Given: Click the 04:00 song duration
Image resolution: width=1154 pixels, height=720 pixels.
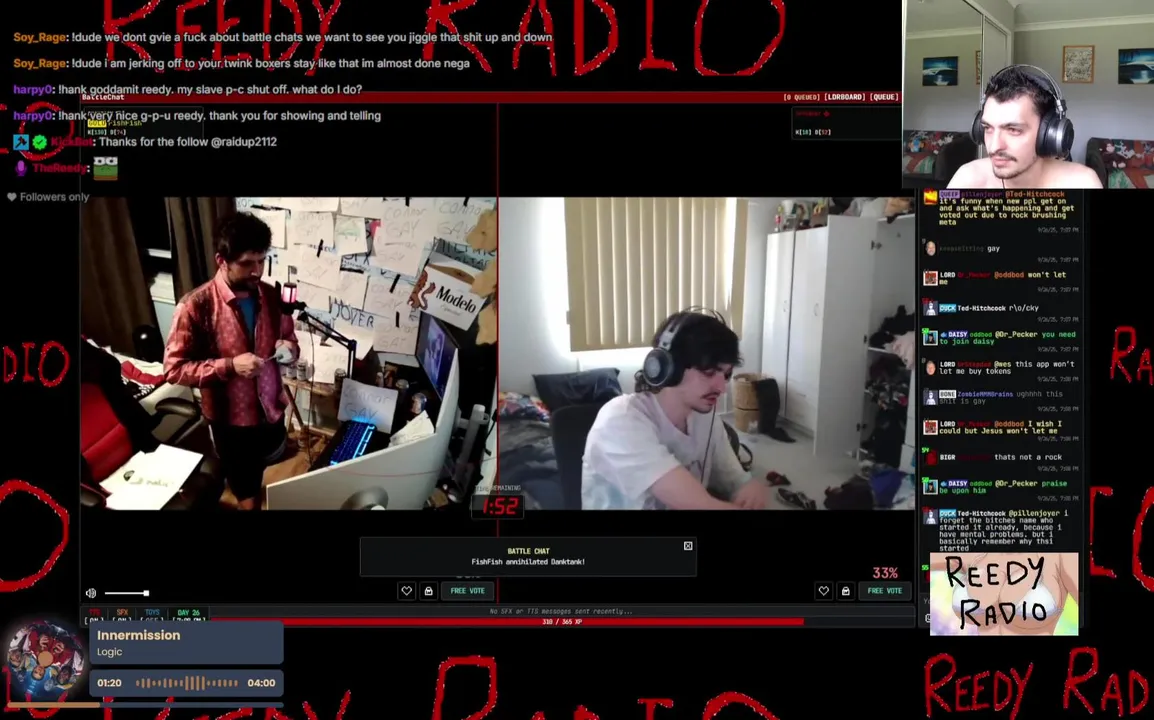Looking at the screenshot, I should [x=261, y=682].
